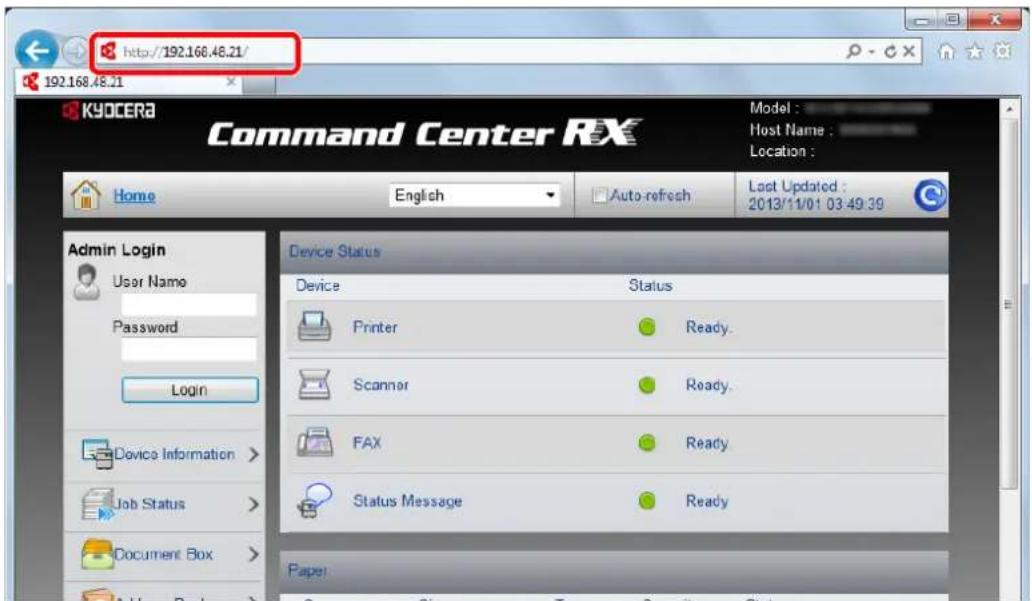Click the Device Information icon
Viewport: 1032px width, 601px height.
point(97,454)
